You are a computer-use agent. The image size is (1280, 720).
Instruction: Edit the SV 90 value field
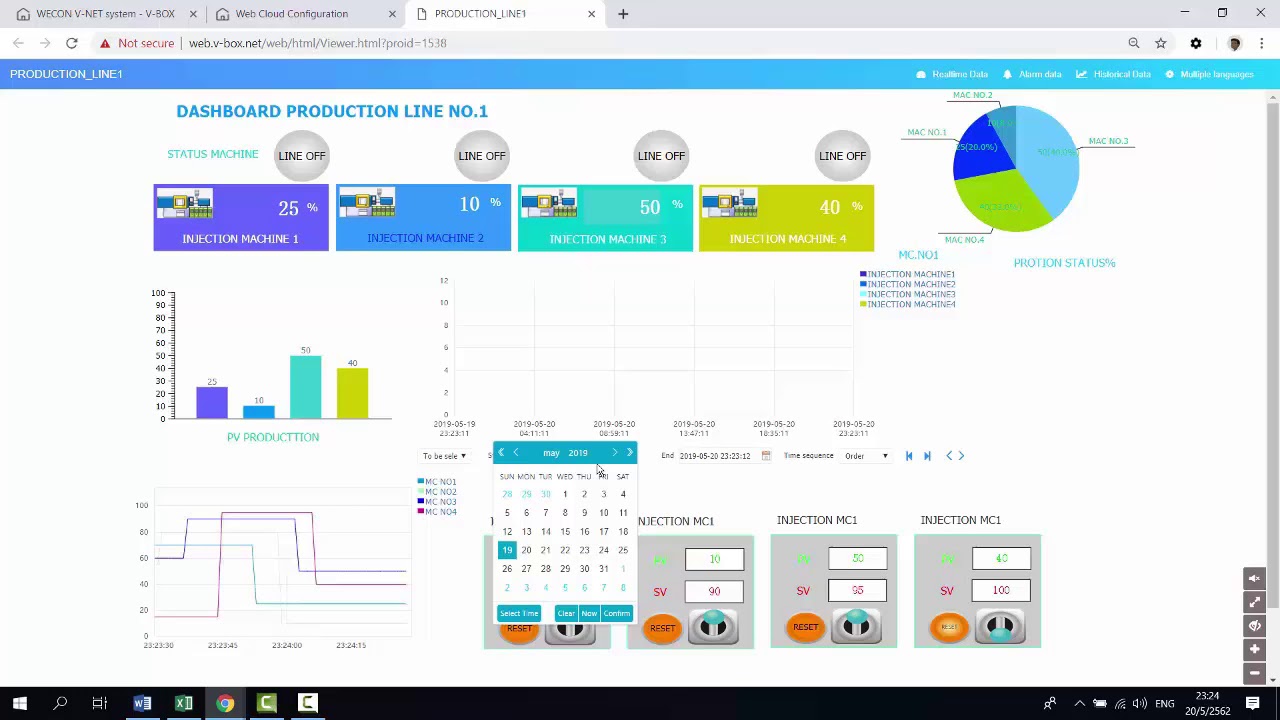point(714,591)
